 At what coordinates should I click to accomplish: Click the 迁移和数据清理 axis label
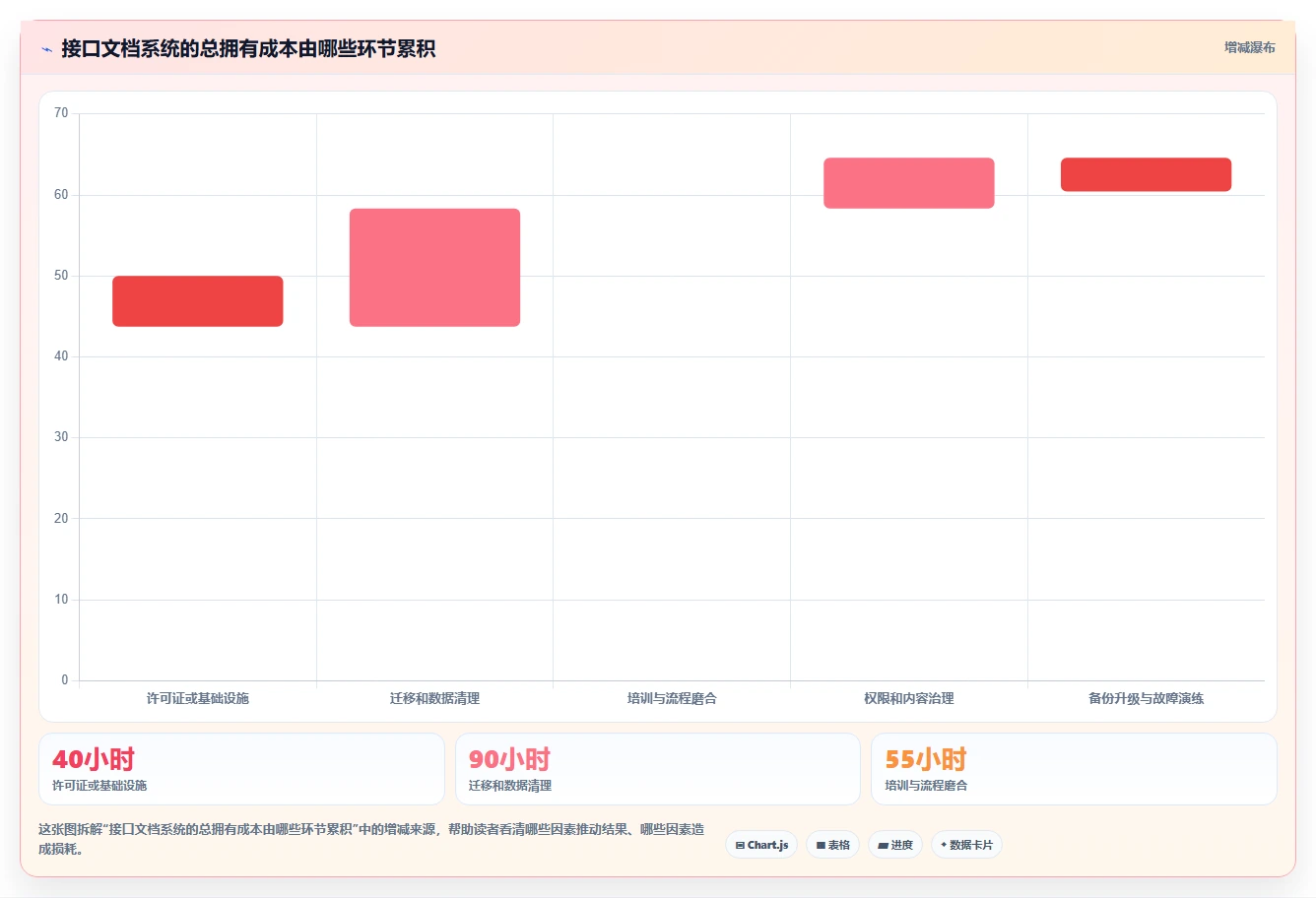pos(434,698)
